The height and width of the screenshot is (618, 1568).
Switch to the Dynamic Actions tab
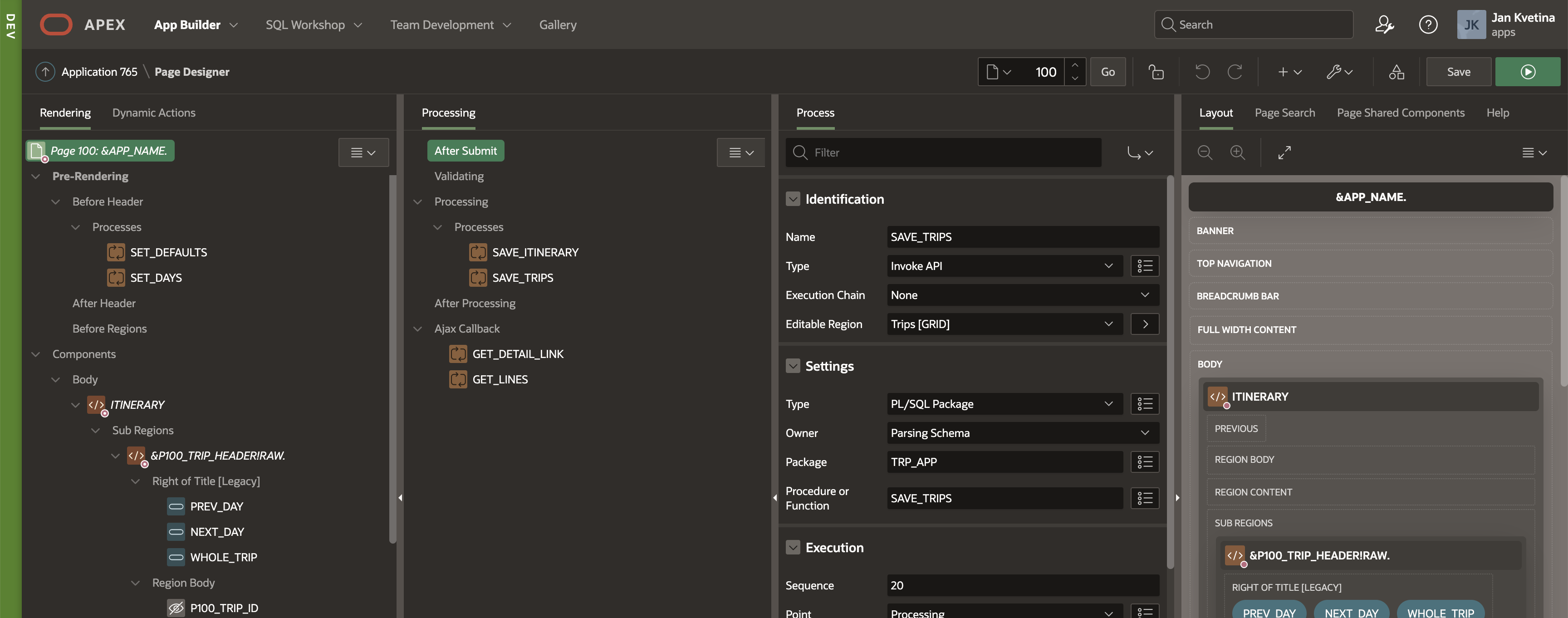tap(153, 113)
